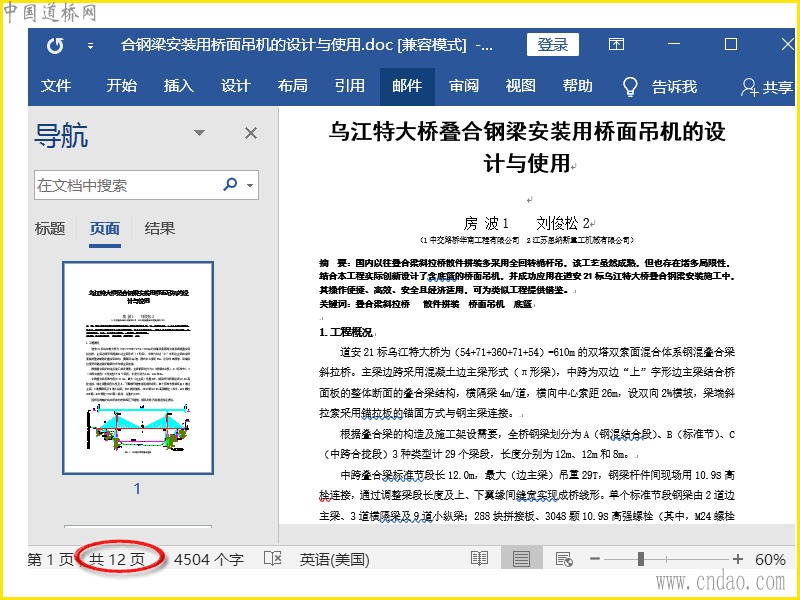The image size is (800, 600).
Task: Click the magnifier search icon
Action: coord(231,184)
